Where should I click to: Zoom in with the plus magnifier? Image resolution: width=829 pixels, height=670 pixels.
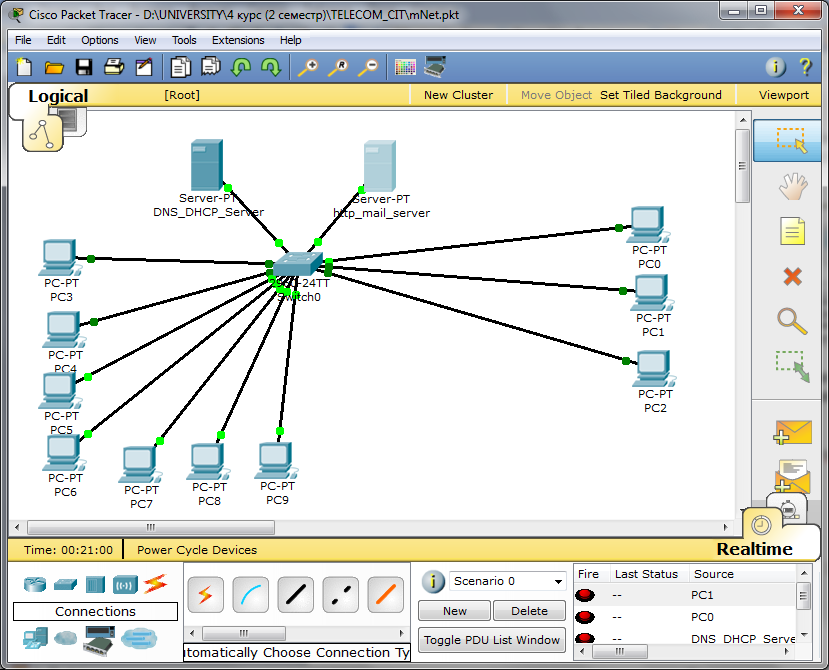coord(308,67)
